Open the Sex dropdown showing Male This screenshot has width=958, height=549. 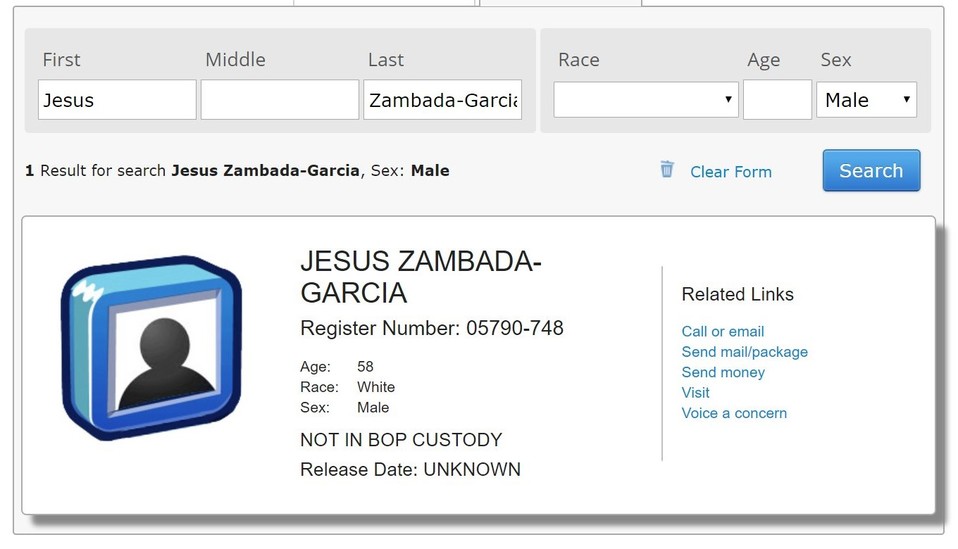click(x=866, y=100)
